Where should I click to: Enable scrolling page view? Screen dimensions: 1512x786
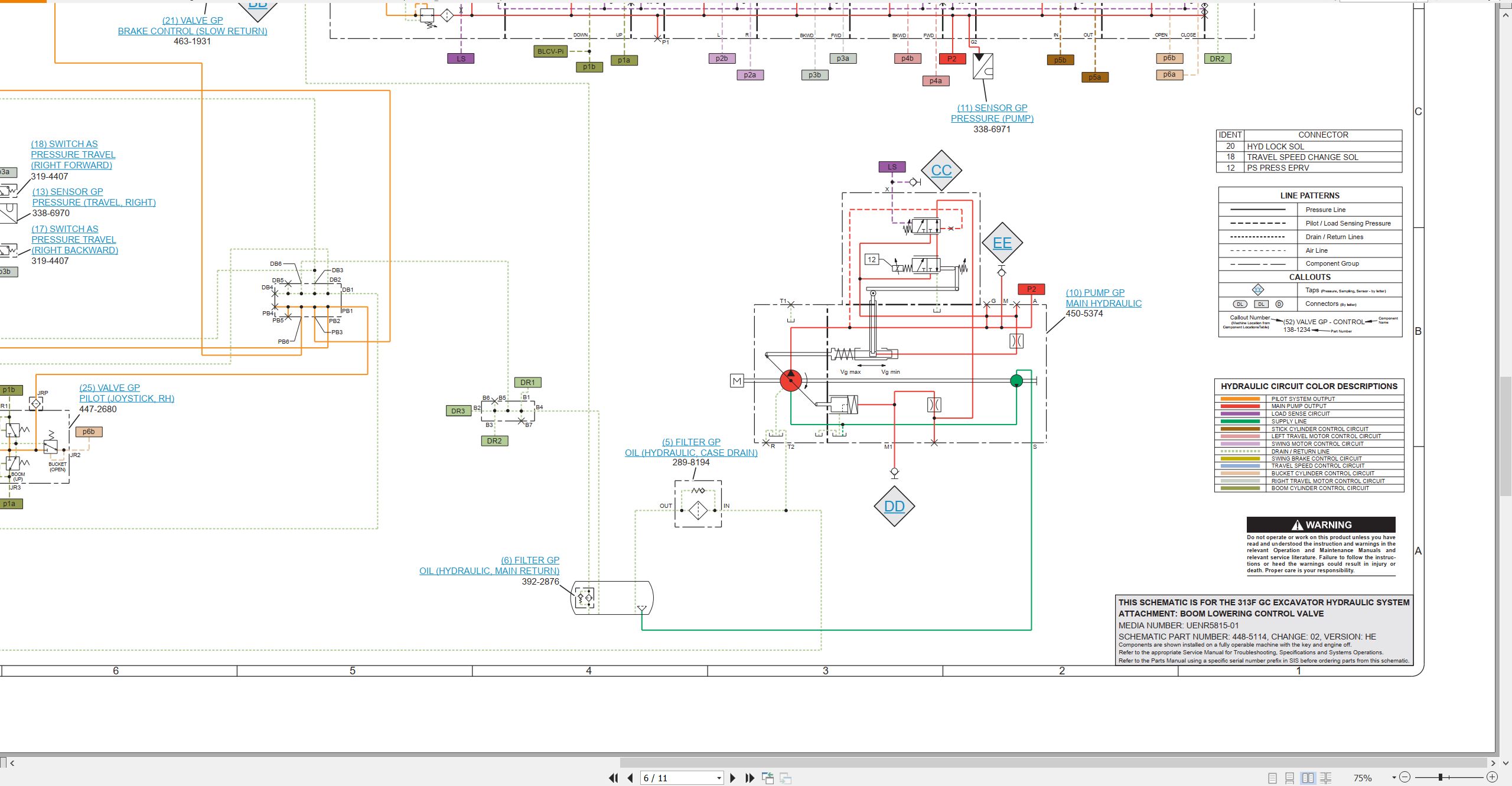click(x=1290, y=778)
